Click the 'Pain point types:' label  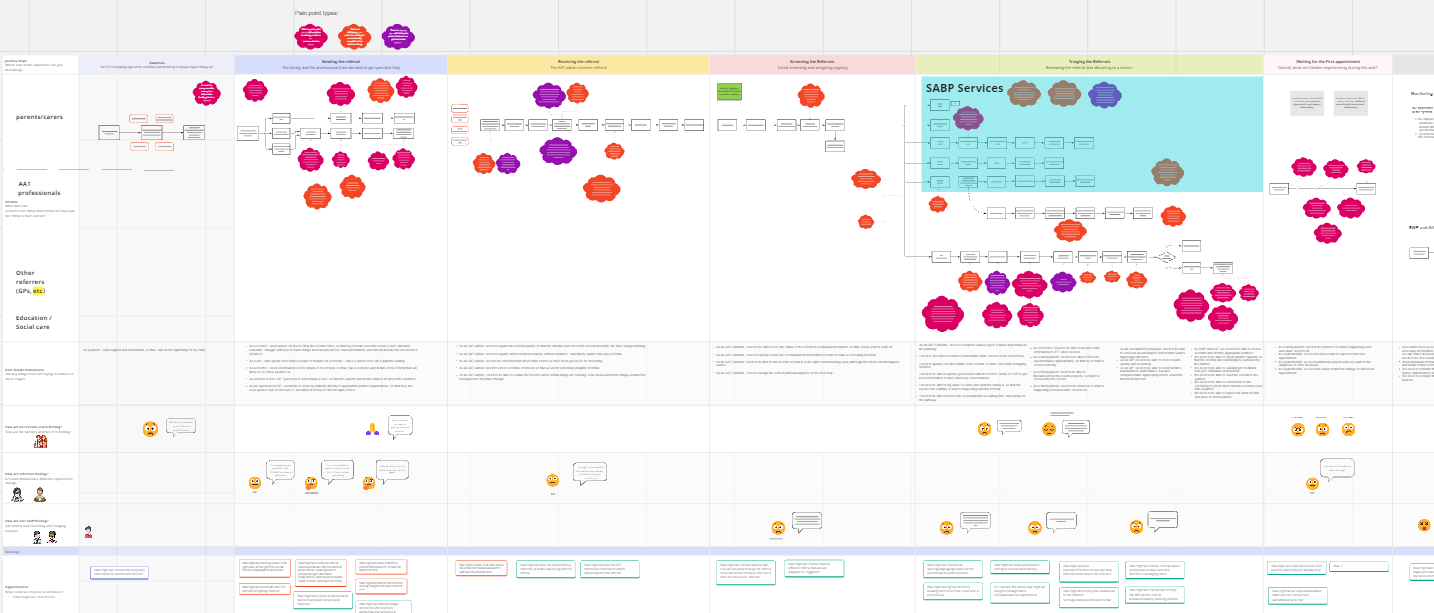316,13
